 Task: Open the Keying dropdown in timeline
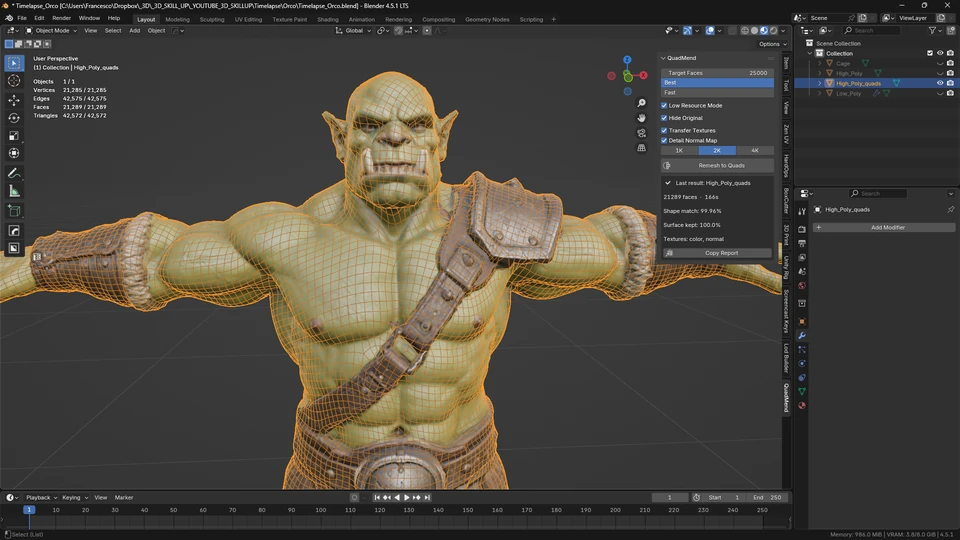(x=75, y=498)
